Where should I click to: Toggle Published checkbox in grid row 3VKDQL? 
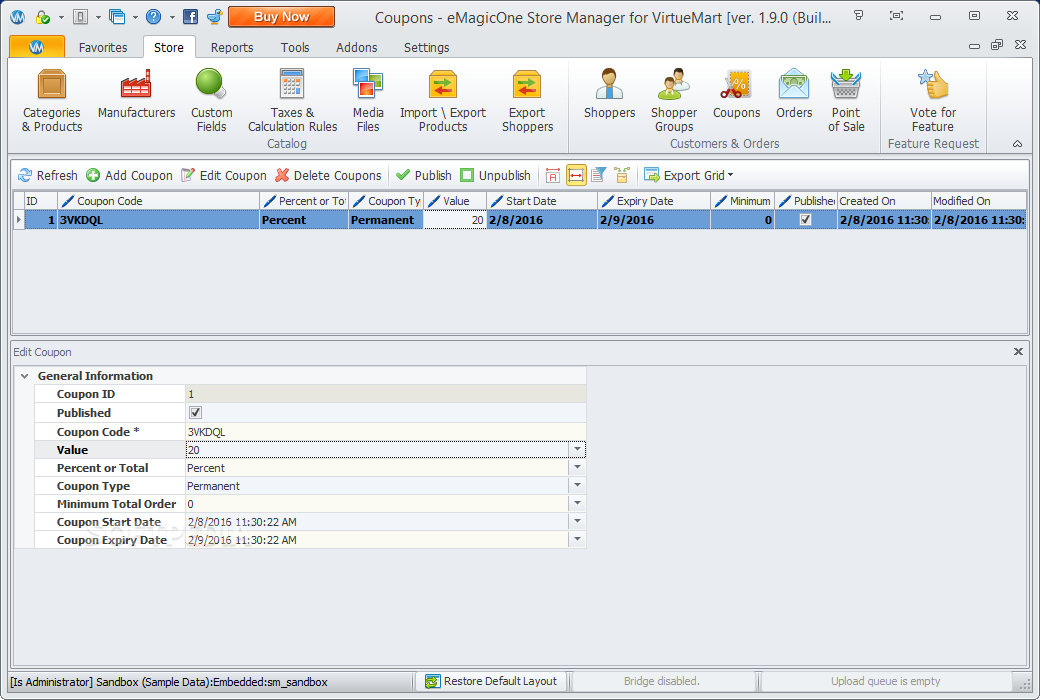pyautogui.click(x=805, y=220)
